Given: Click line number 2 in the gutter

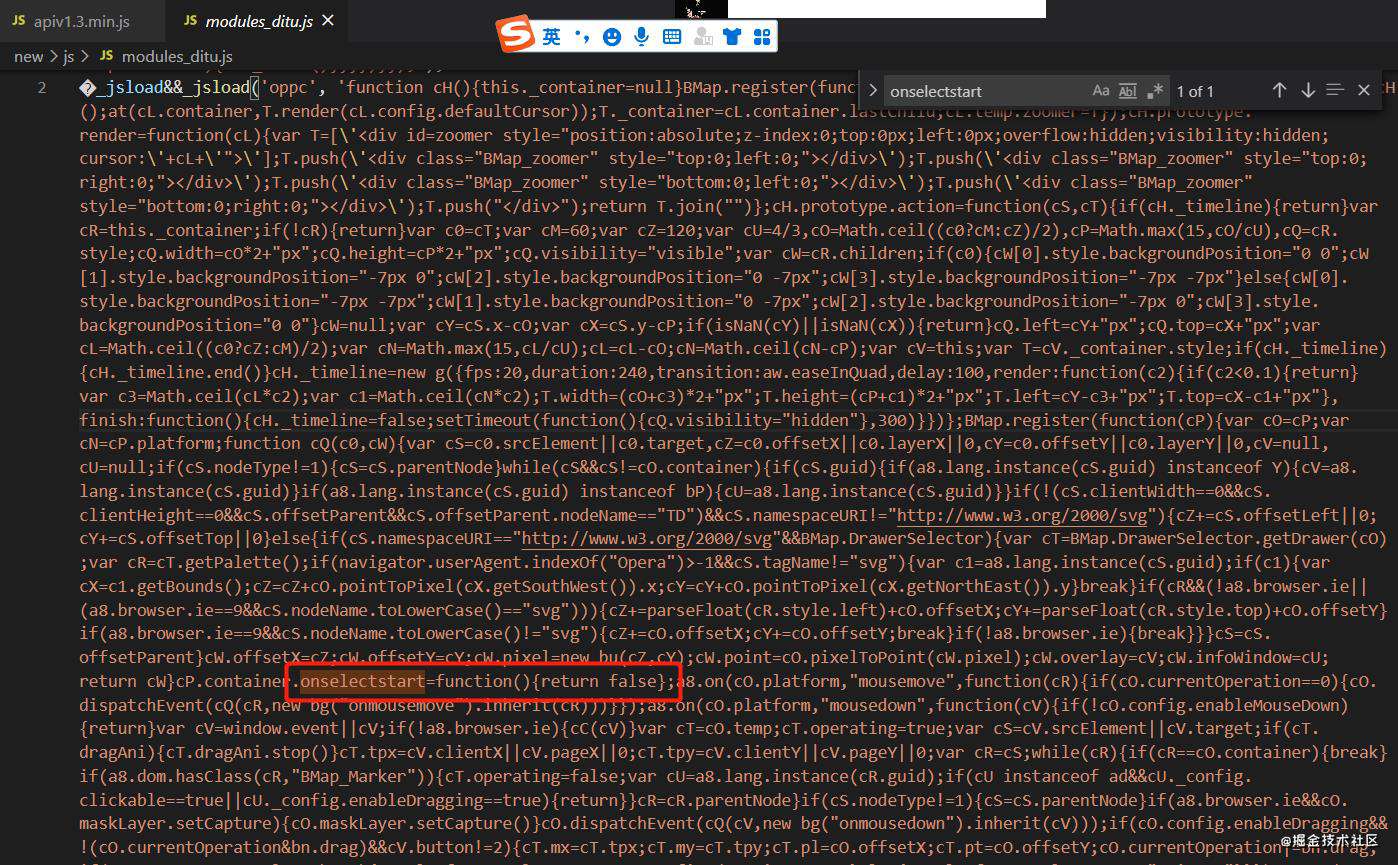Looking at the screenshot, I should click(42, 87).
